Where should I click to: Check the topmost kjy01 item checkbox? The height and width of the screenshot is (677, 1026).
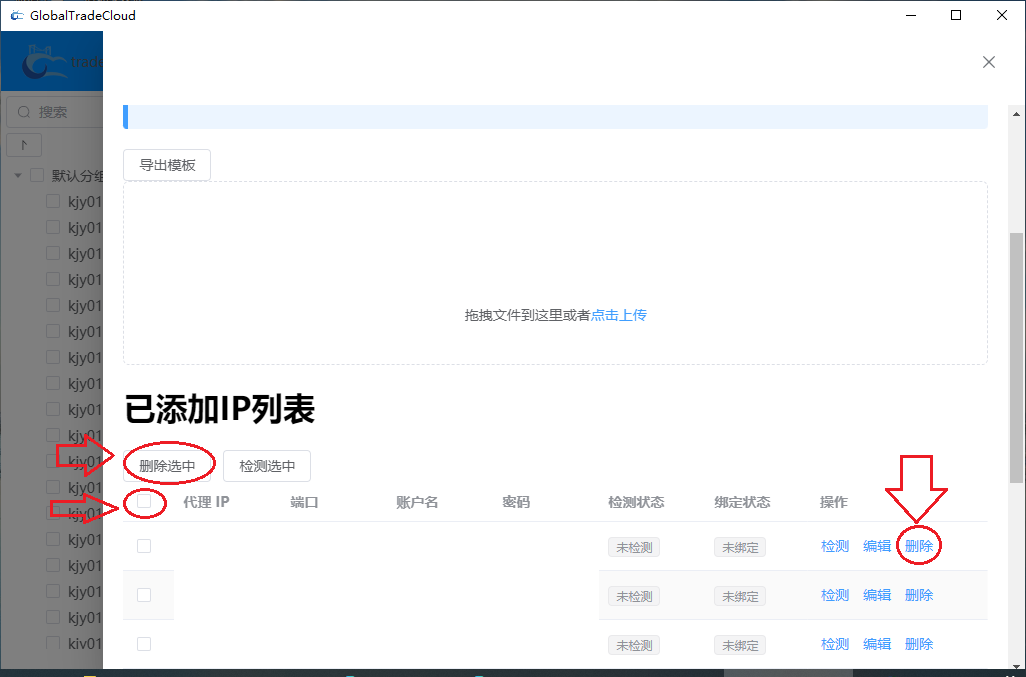[x=52, y=200]
